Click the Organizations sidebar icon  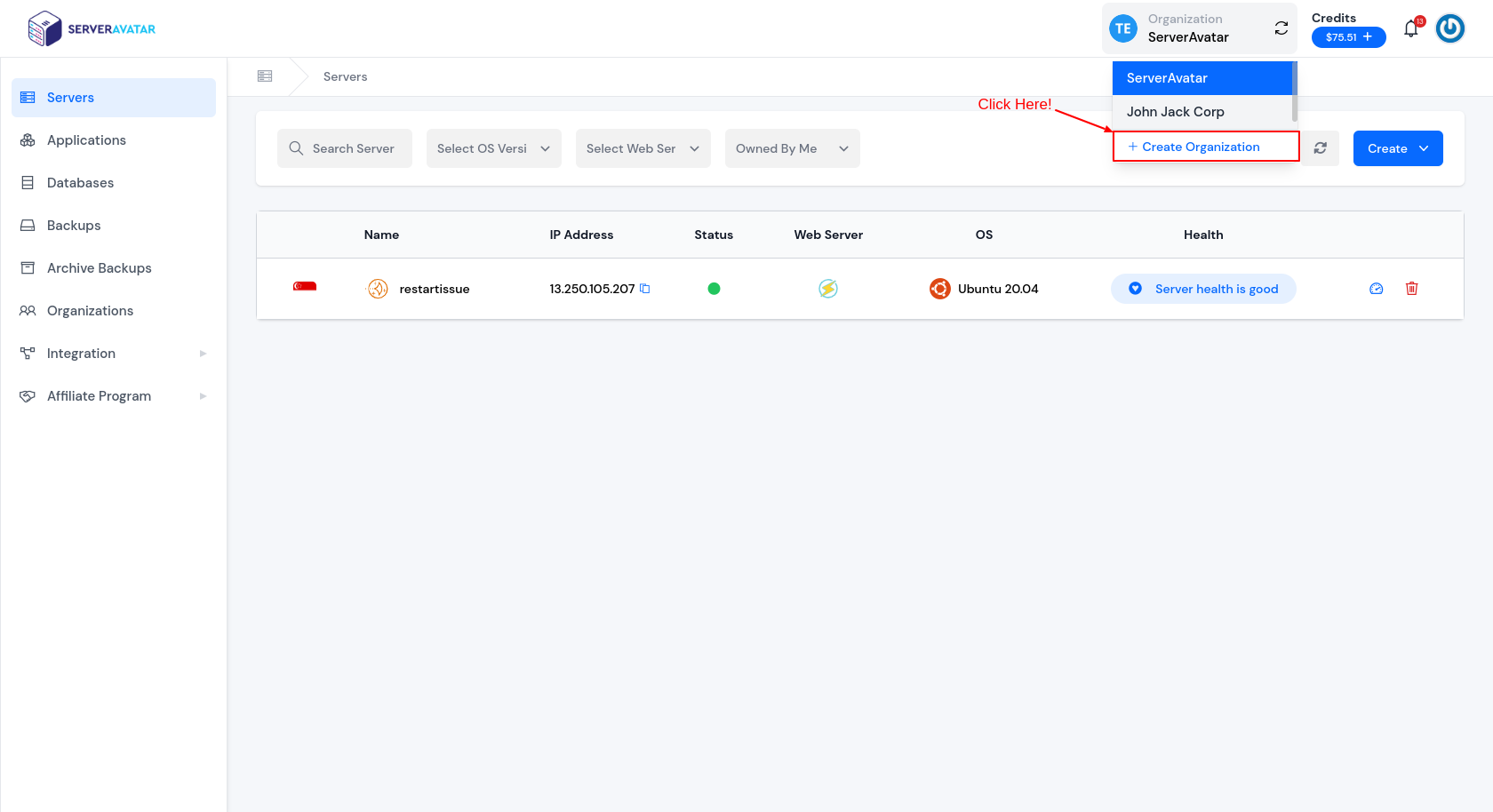point(28,311)
